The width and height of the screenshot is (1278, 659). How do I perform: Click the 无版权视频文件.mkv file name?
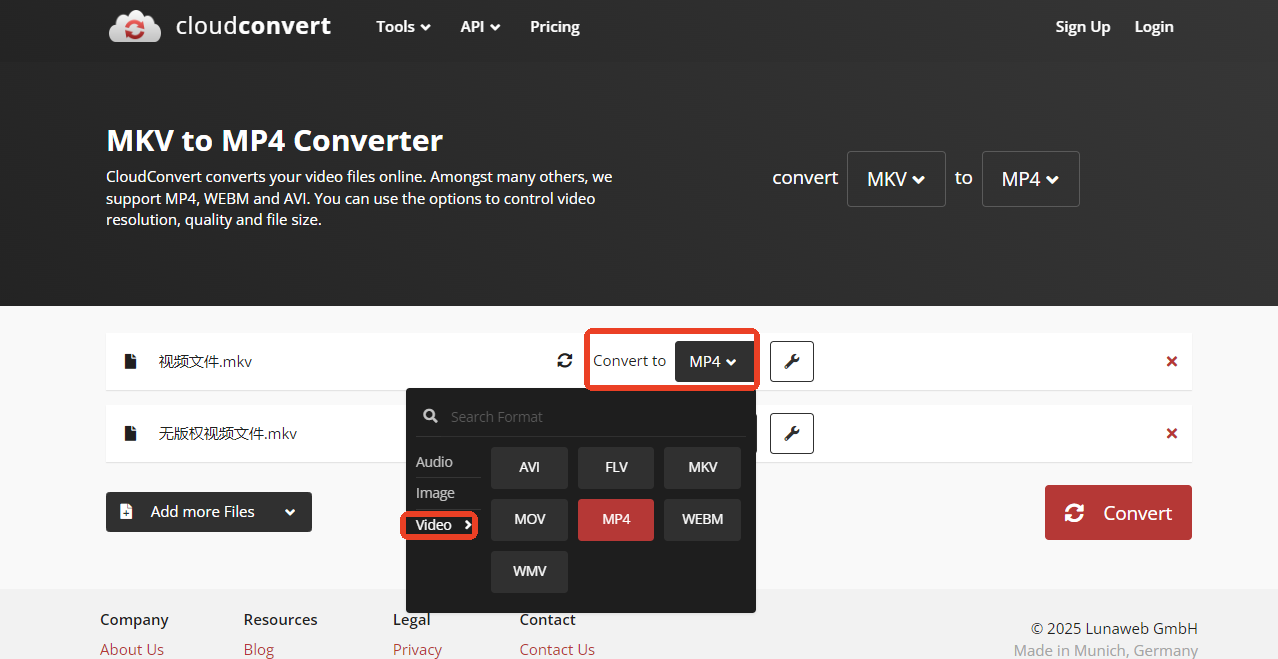point(228,433)
